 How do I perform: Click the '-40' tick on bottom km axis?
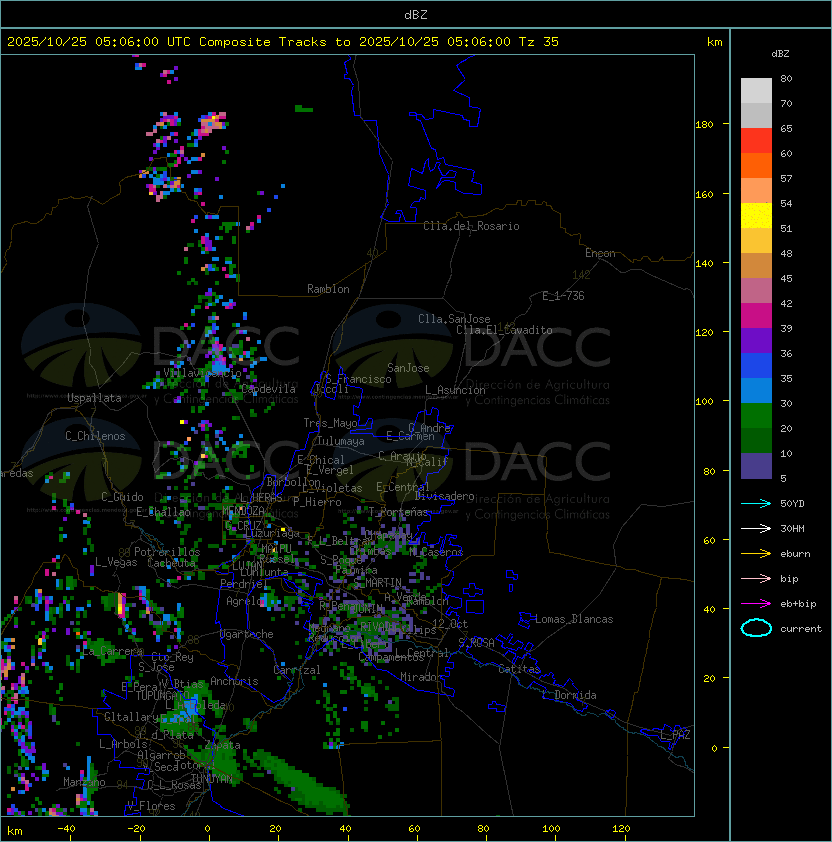[67, 829]
